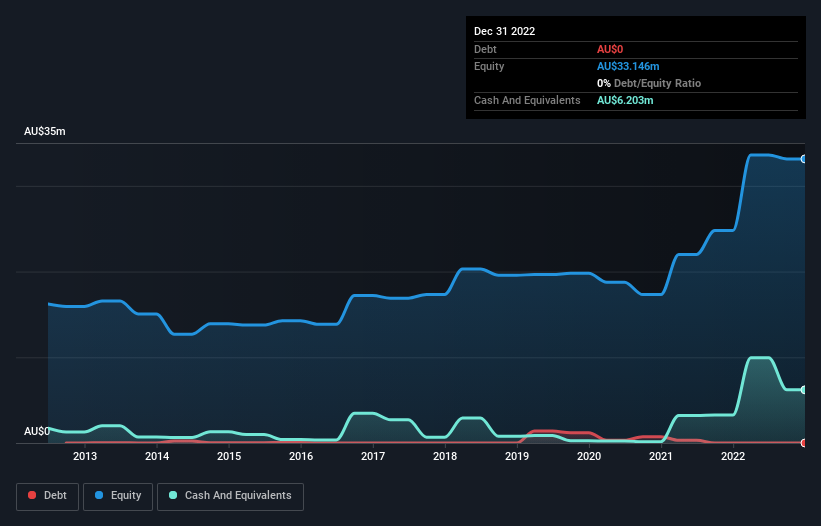This screenshot has width=821, height=526.
Task: Select the 2018 axis label
Action: pos(445,456)
